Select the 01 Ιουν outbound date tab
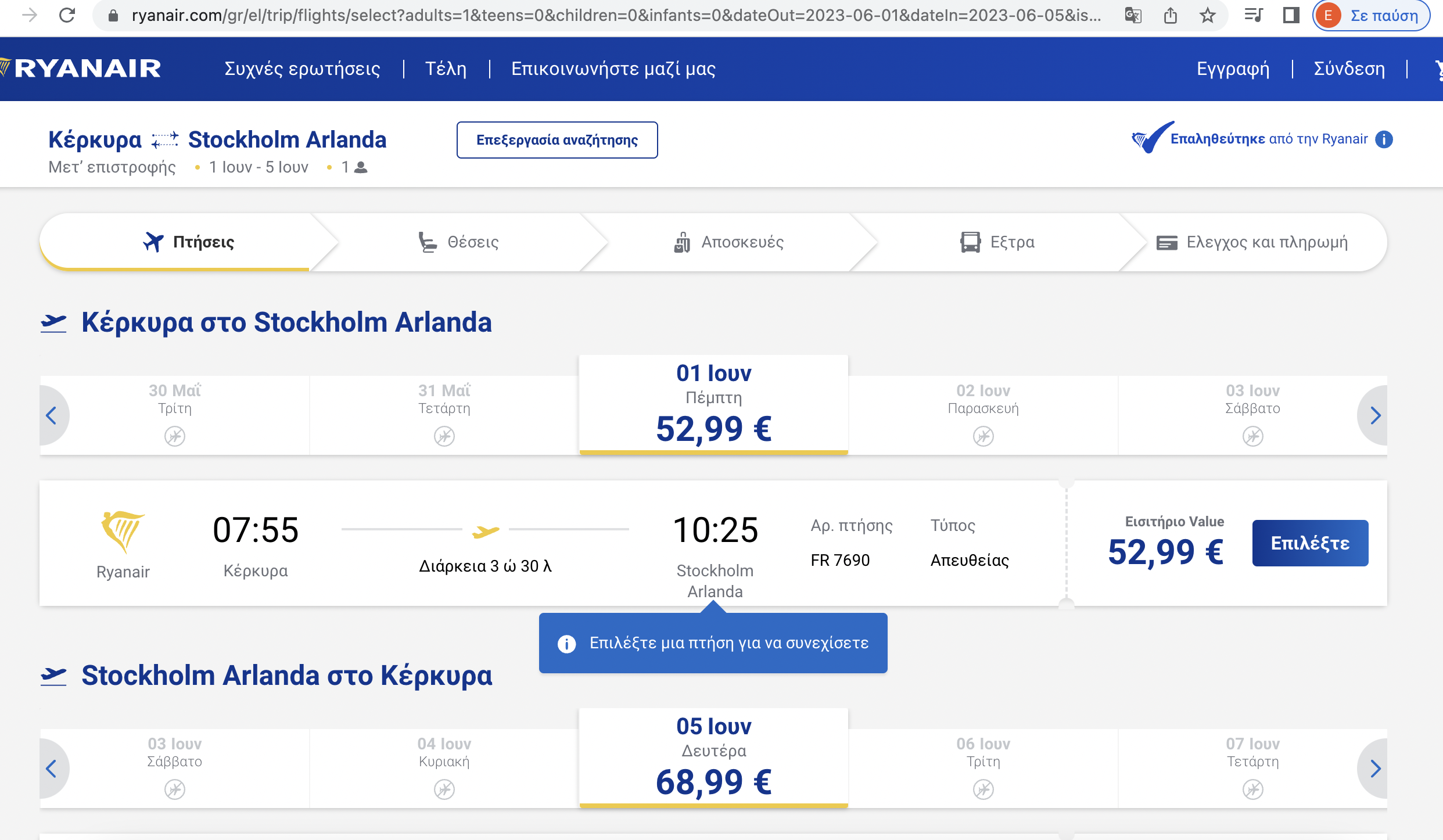The height and width of the screenshot is (840, 1443). [713, 404]
